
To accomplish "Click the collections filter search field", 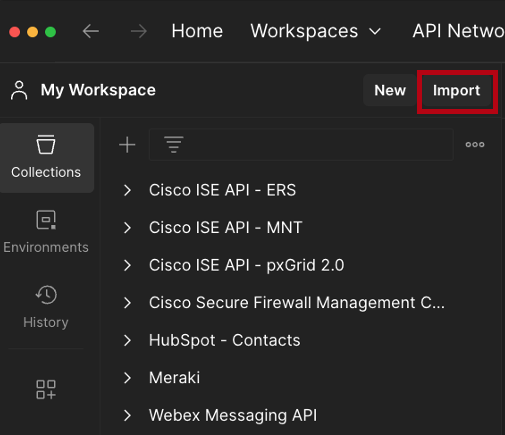I will click(x=301, y=145).
